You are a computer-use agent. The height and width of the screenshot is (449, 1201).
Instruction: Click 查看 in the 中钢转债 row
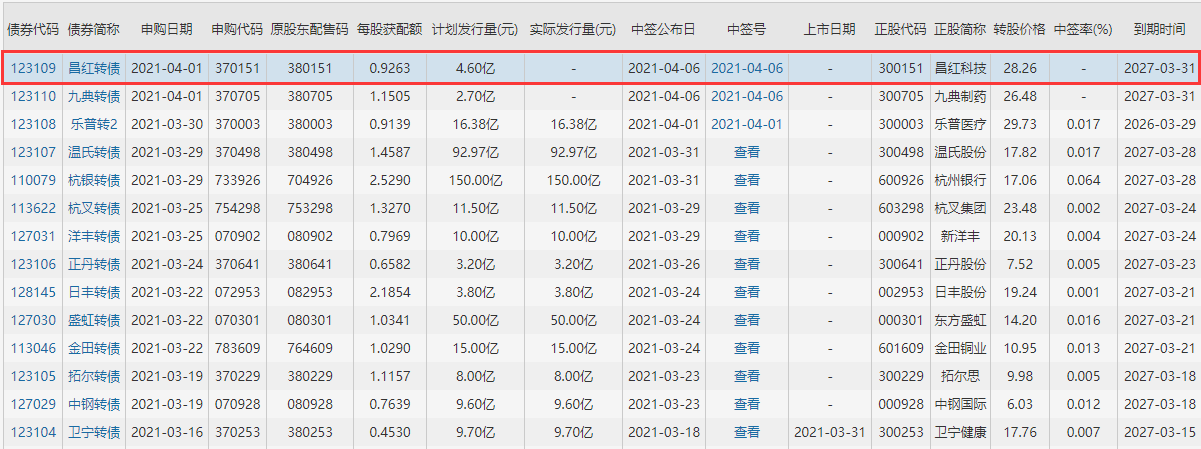coord(747,405)
